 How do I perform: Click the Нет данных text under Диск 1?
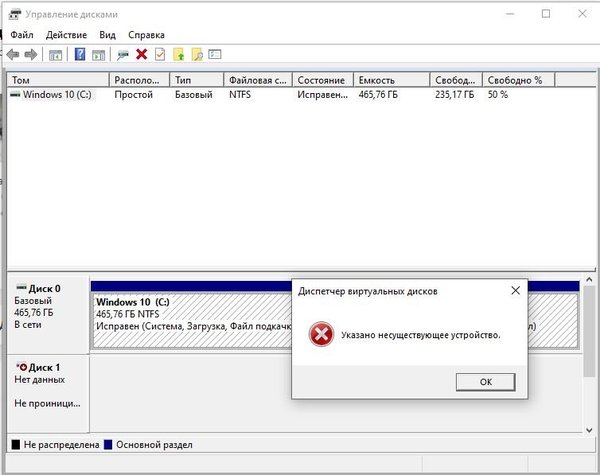point(39,380)
